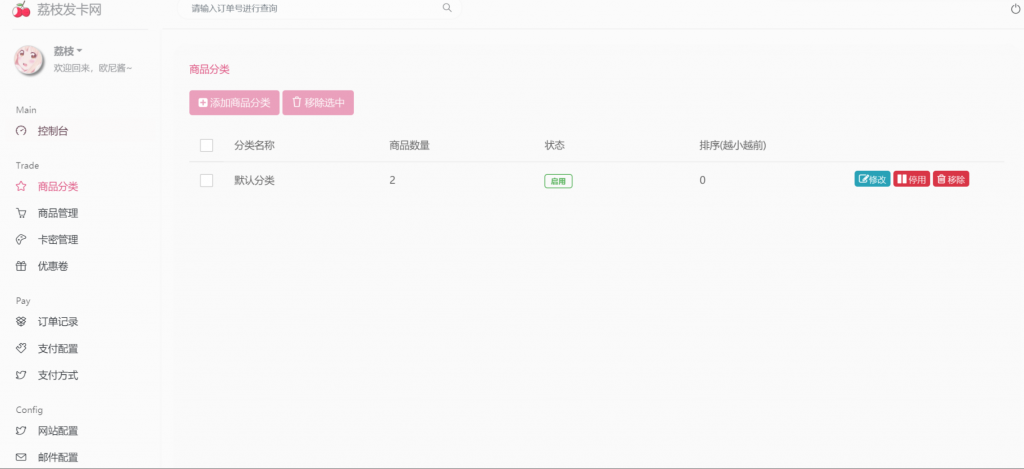
Task: Click the power logout icon
Action: 1016,8
